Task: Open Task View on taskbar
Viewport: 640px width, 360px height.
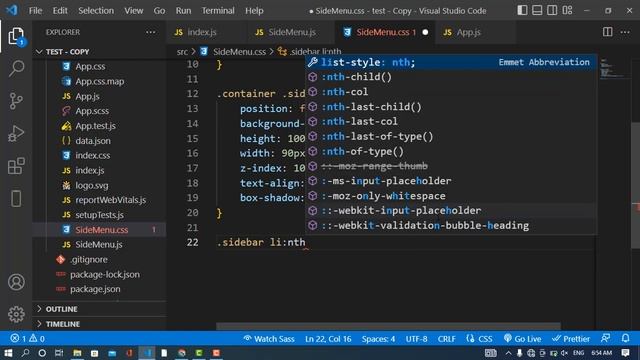Action: tap(59, 353)
